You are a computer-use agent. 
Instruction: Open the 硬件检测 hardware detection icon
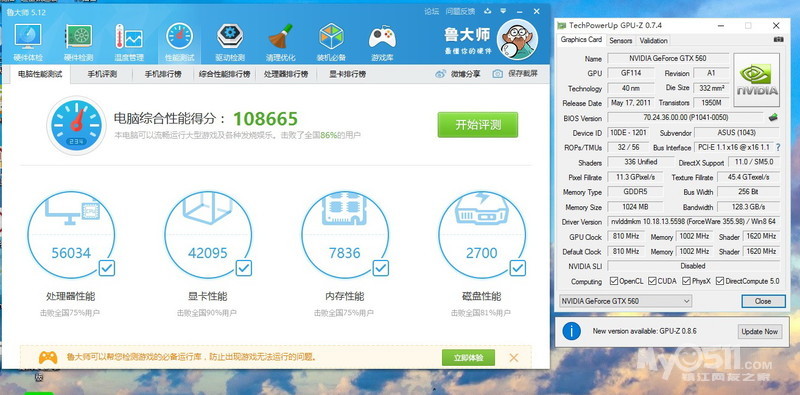(x=78, y=37)
